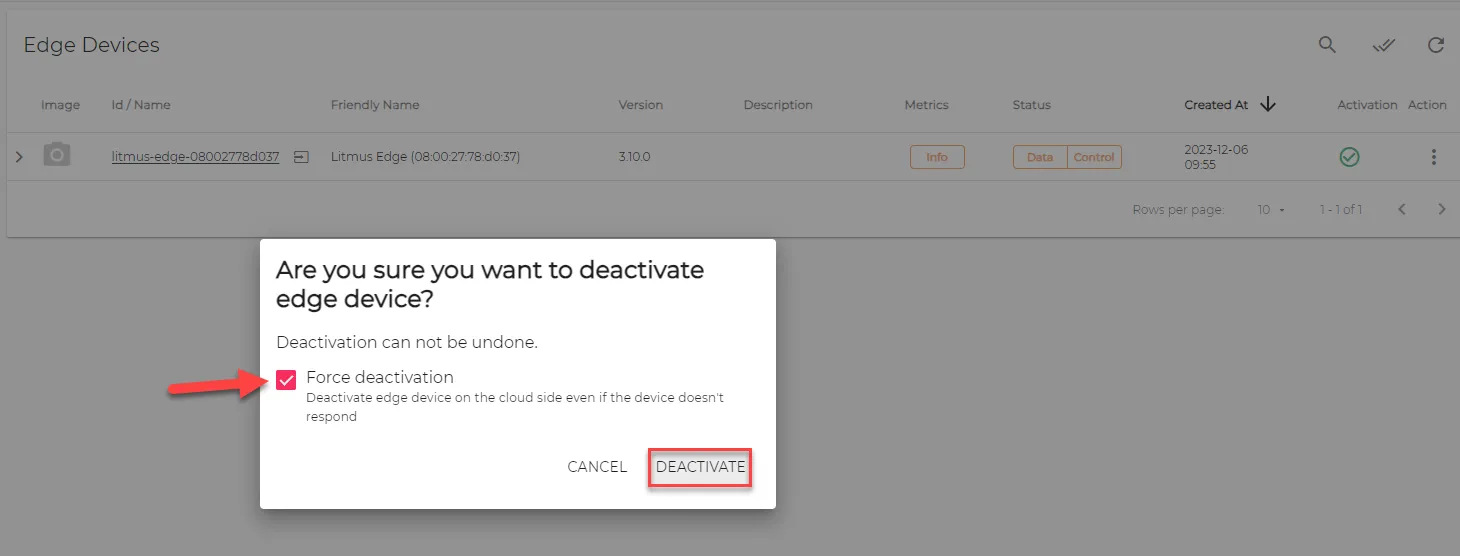Click the double-checkmark select all icon
Screen dimensions: 1460x556
1384,45
